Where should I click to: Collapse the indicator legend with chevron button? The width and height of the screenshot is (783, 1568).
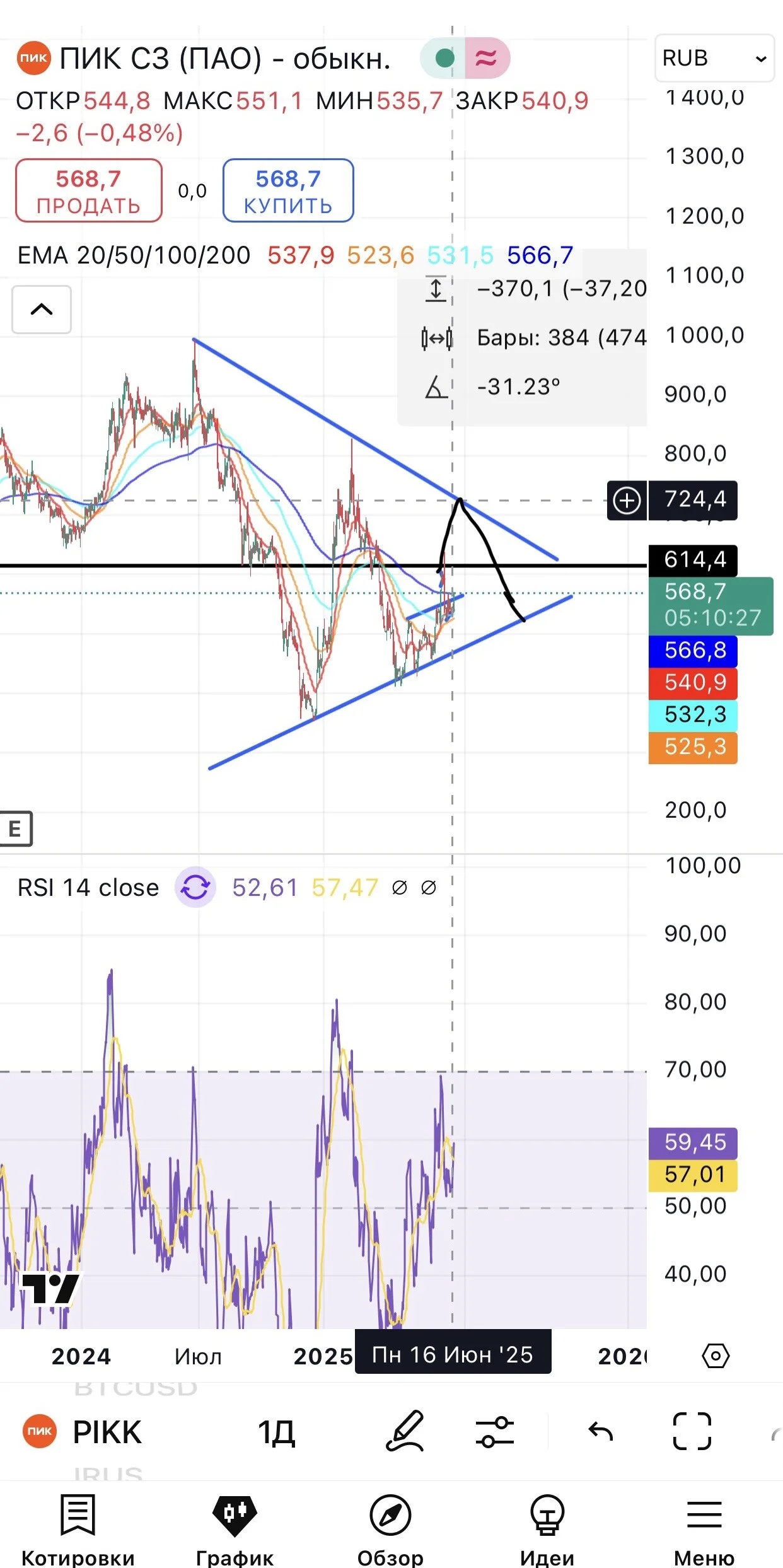coord(42,310)
